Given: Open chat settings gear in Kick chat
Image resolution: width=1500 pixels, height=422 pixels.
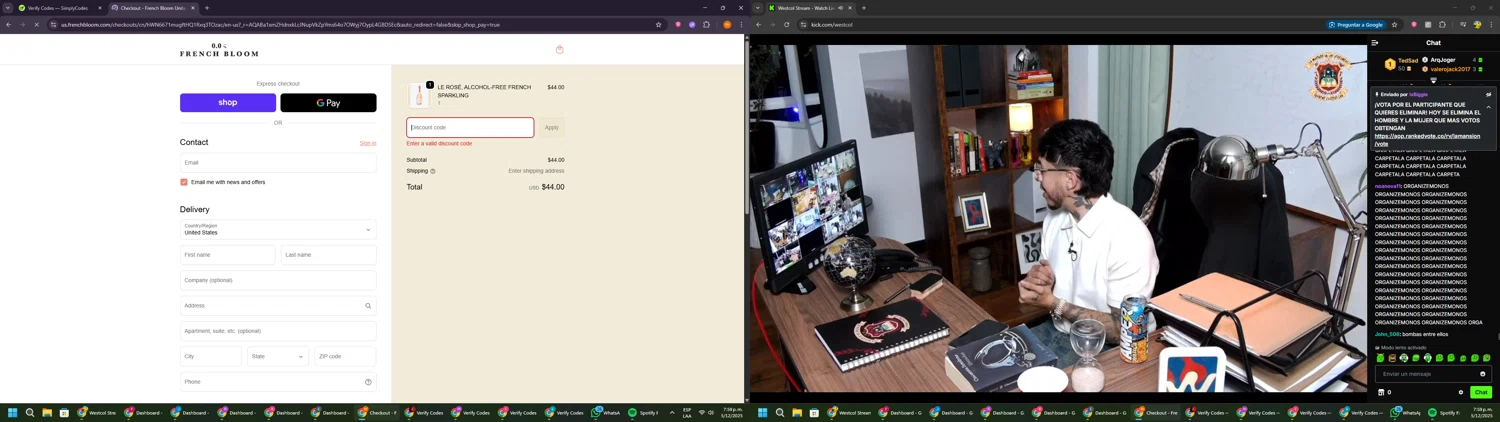Looking at the screenshot, I should pos(1461,392).
